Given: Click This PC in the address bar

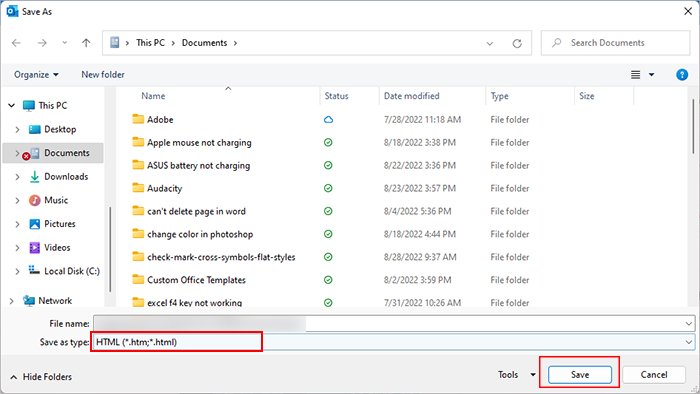Looking at the screenshot, I should coord(150,43).
